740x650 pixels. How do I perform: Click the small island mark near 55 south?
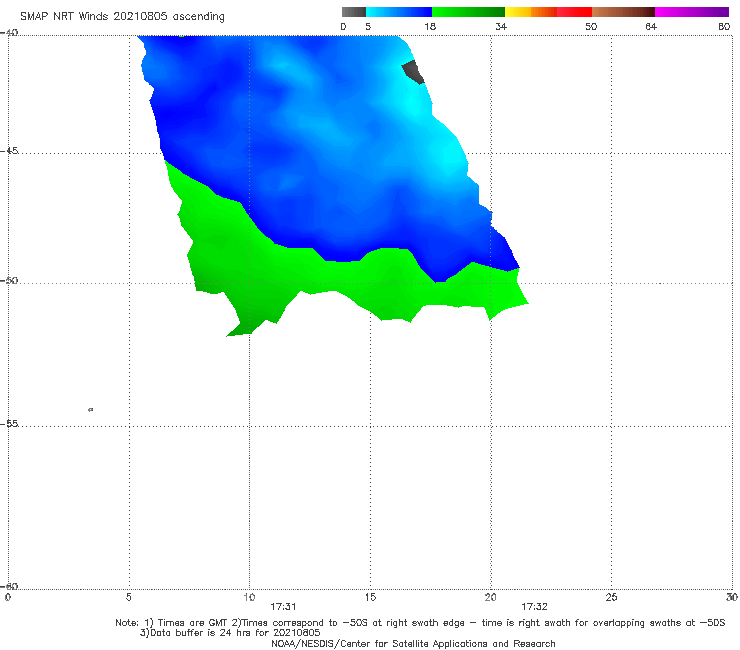click(x=91, y=409)
